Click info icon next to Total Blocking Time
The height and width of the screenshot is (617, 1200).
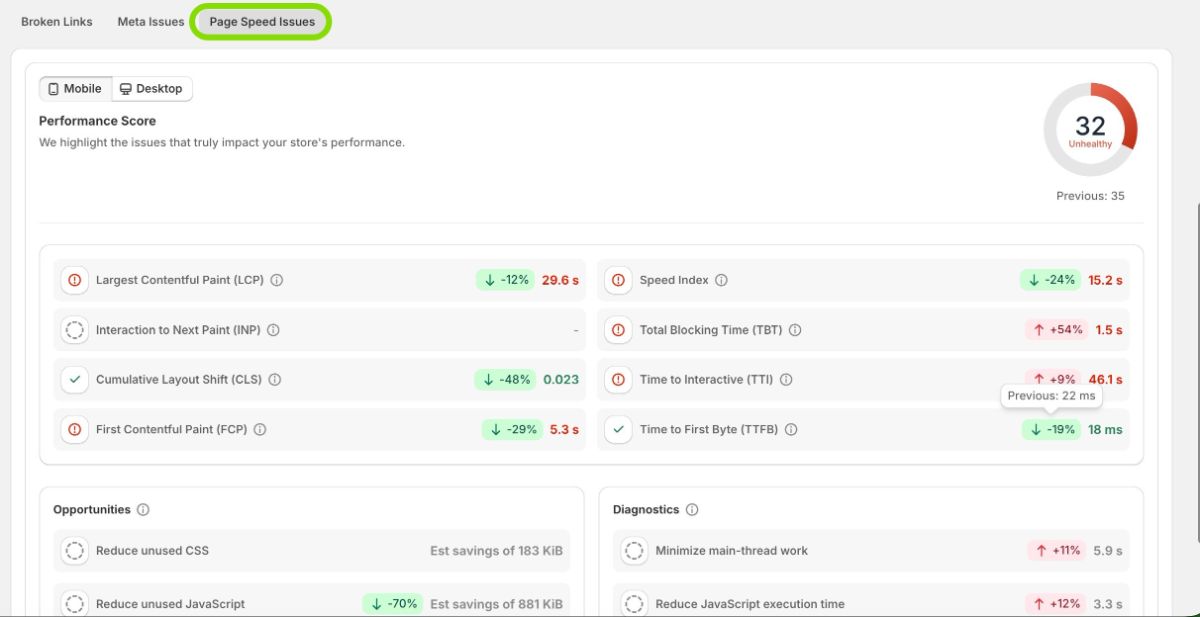tap(795, 330)
